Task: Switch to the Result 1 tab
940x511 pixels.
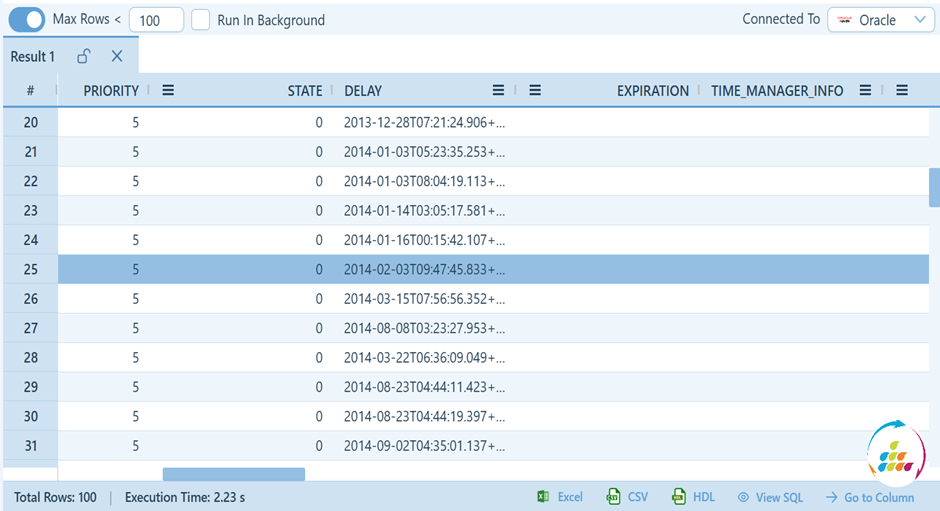Action: [33, 57]
